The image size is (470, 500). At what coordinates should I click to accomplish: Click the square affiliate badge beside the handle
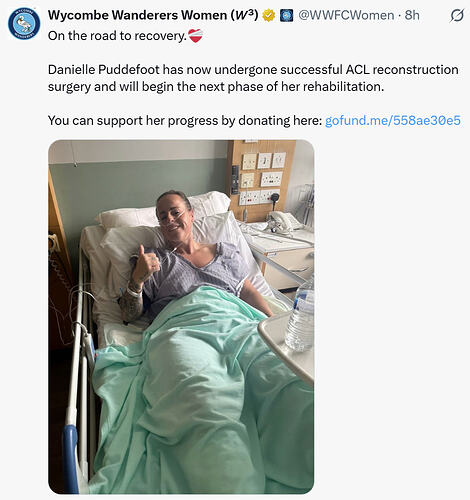click(x=286, y=15)
